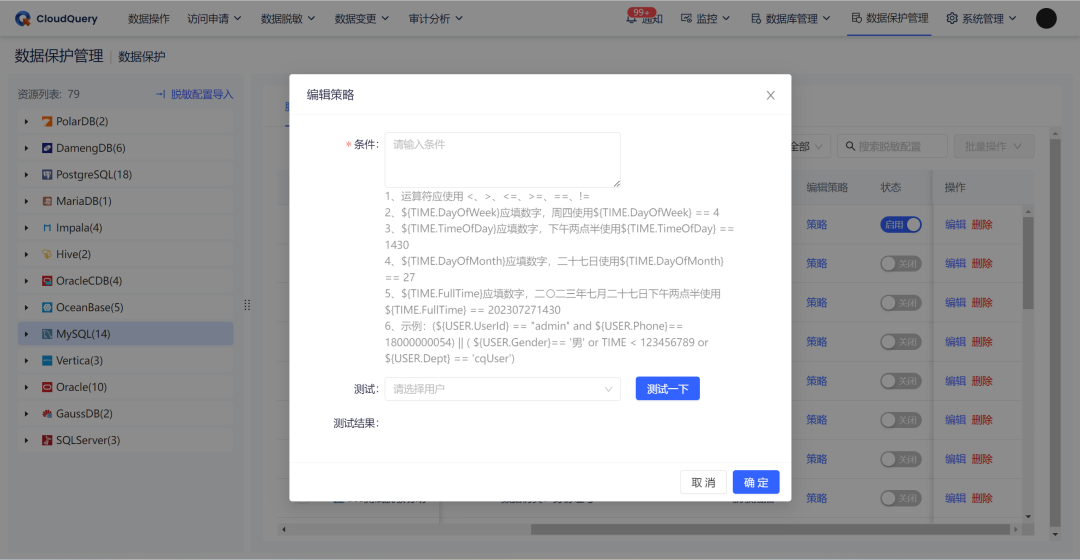1080x560 pixels.
Task: Click the PolarDB database icon
Action: pyautogui.click(x=47, y=121)
